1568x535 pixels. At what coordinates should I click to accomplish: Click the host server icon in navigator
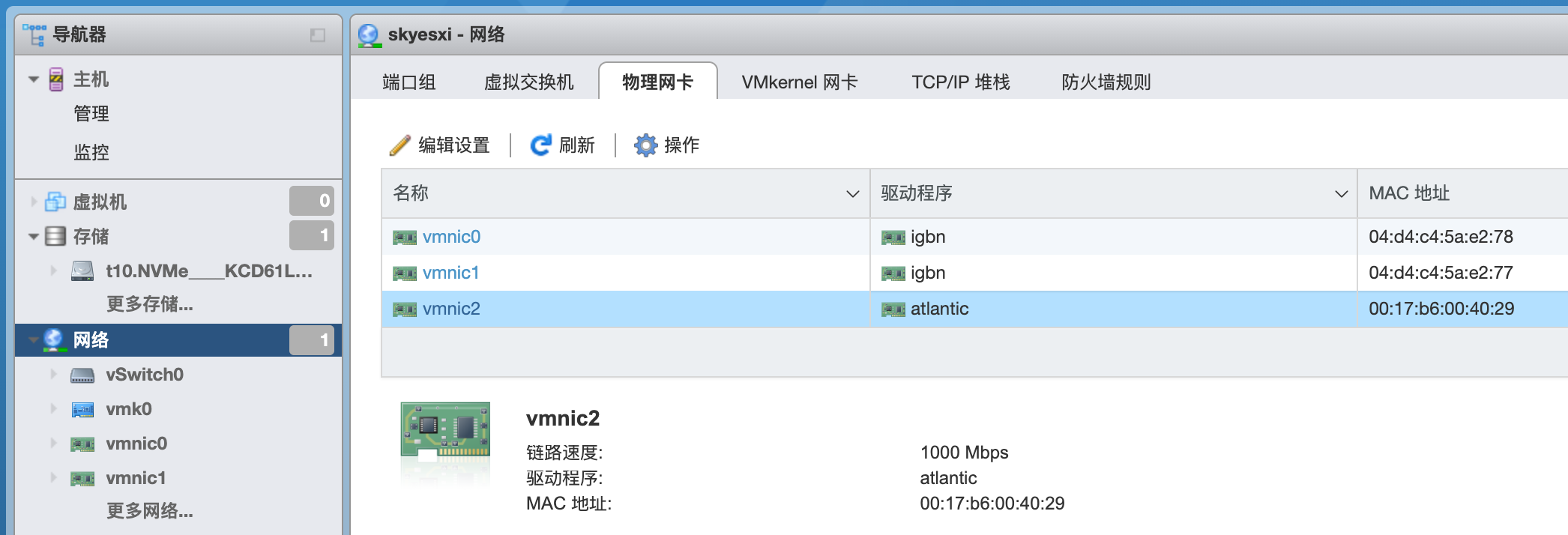pos(56,79)
